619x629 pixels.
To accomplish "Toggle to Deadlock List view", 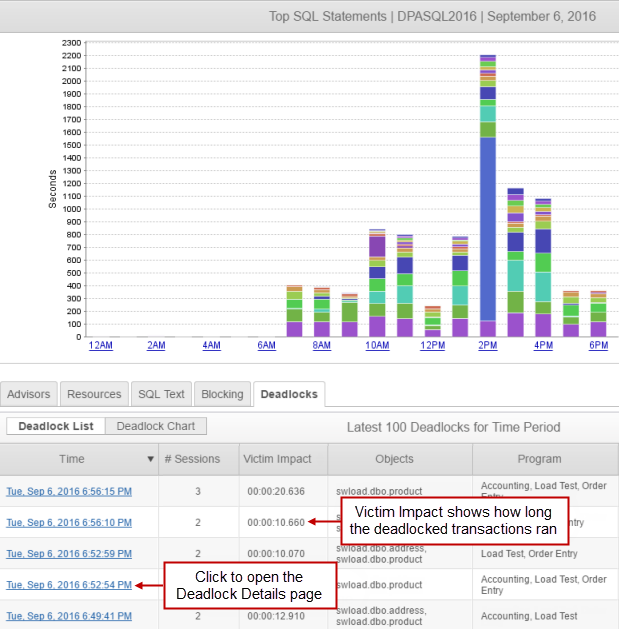I will (56, 426).
